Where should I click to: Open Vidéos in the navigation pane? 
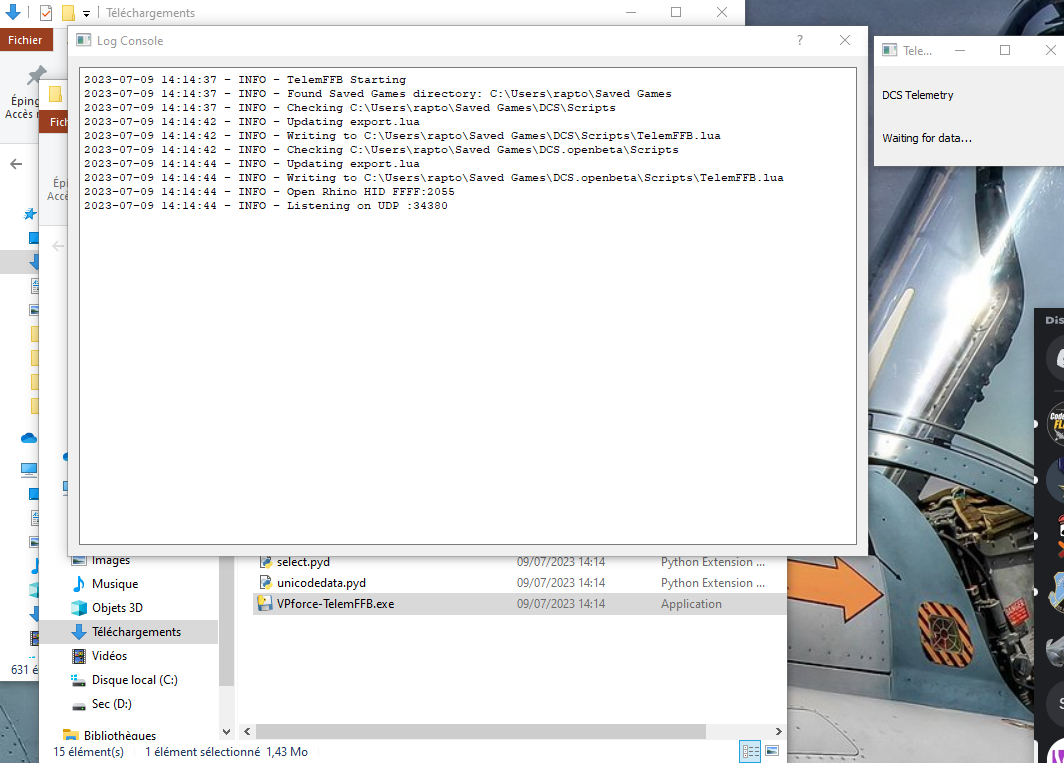point(109,656)
